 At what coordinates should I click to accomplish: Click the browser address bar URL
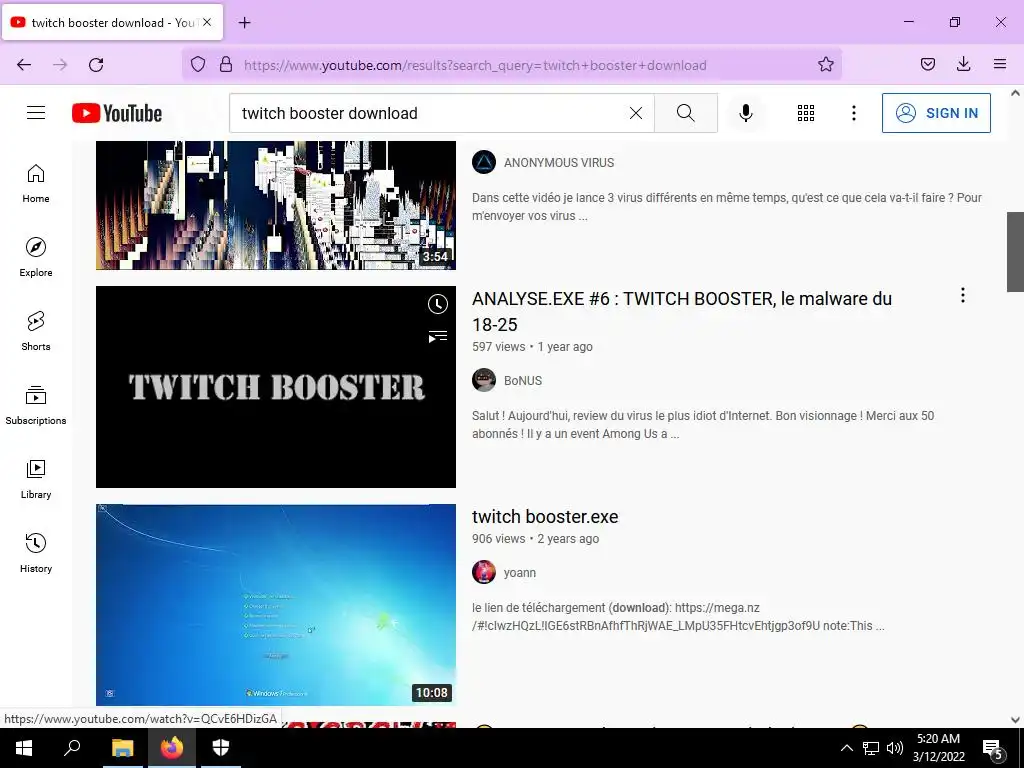pos(475,65)
